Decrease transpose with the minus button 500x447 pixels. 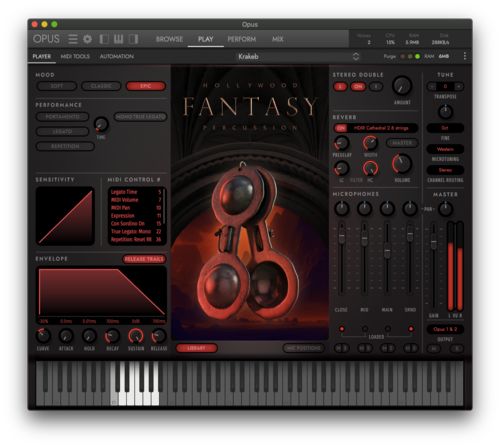pos(432,87)
